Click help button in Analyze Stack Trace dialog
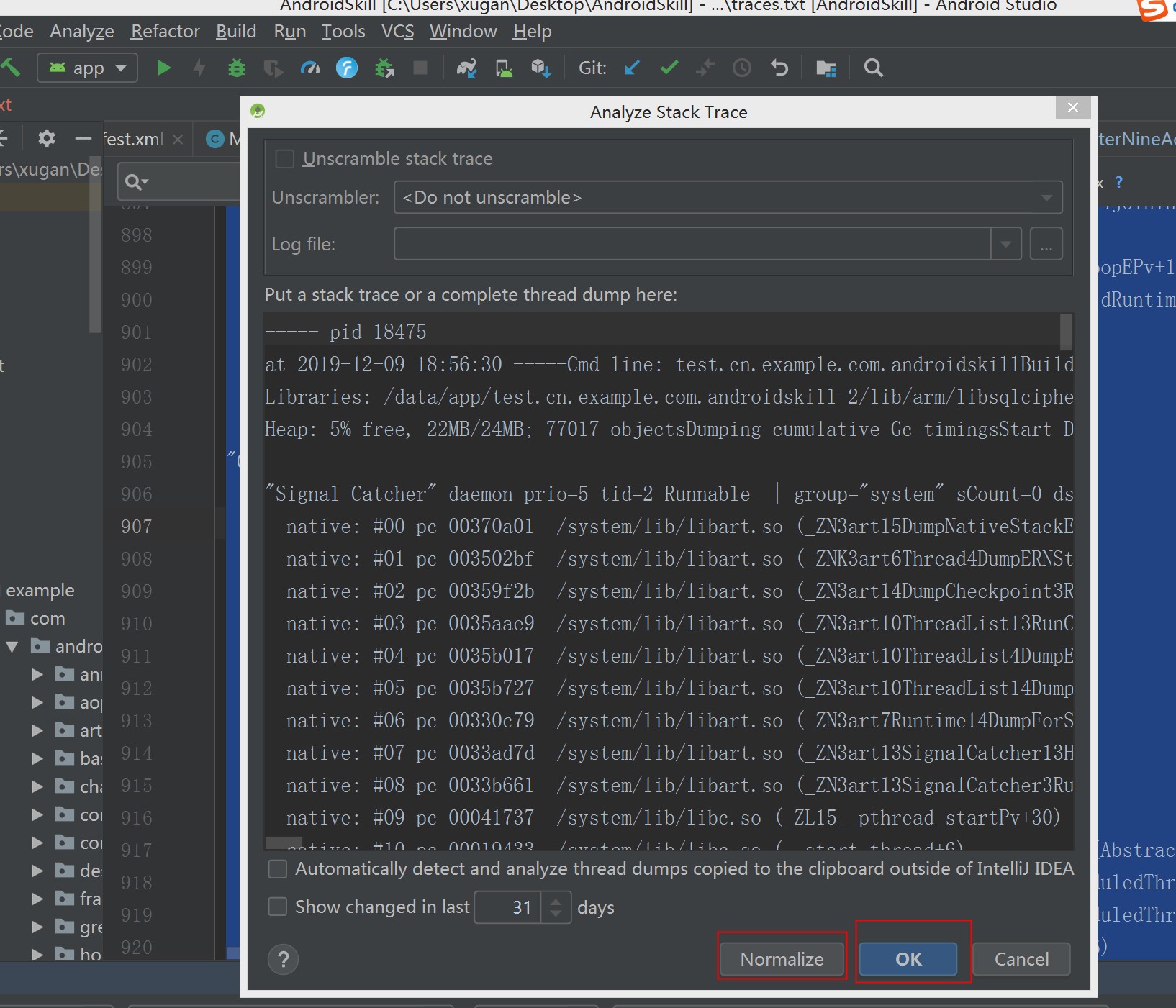The width and height of the screenshot is (1176, 1008). click(x=284, y=959)
